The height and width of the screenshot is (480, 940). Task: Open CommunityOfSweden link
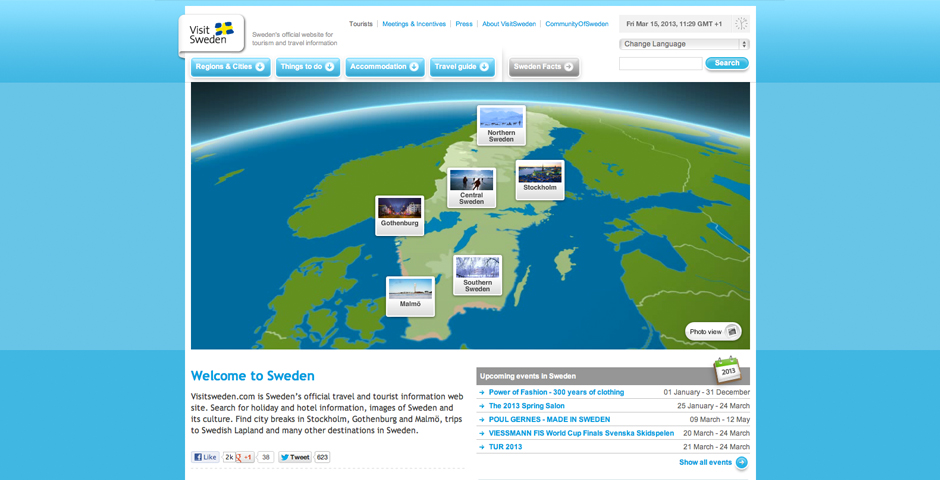click(577, 24)
